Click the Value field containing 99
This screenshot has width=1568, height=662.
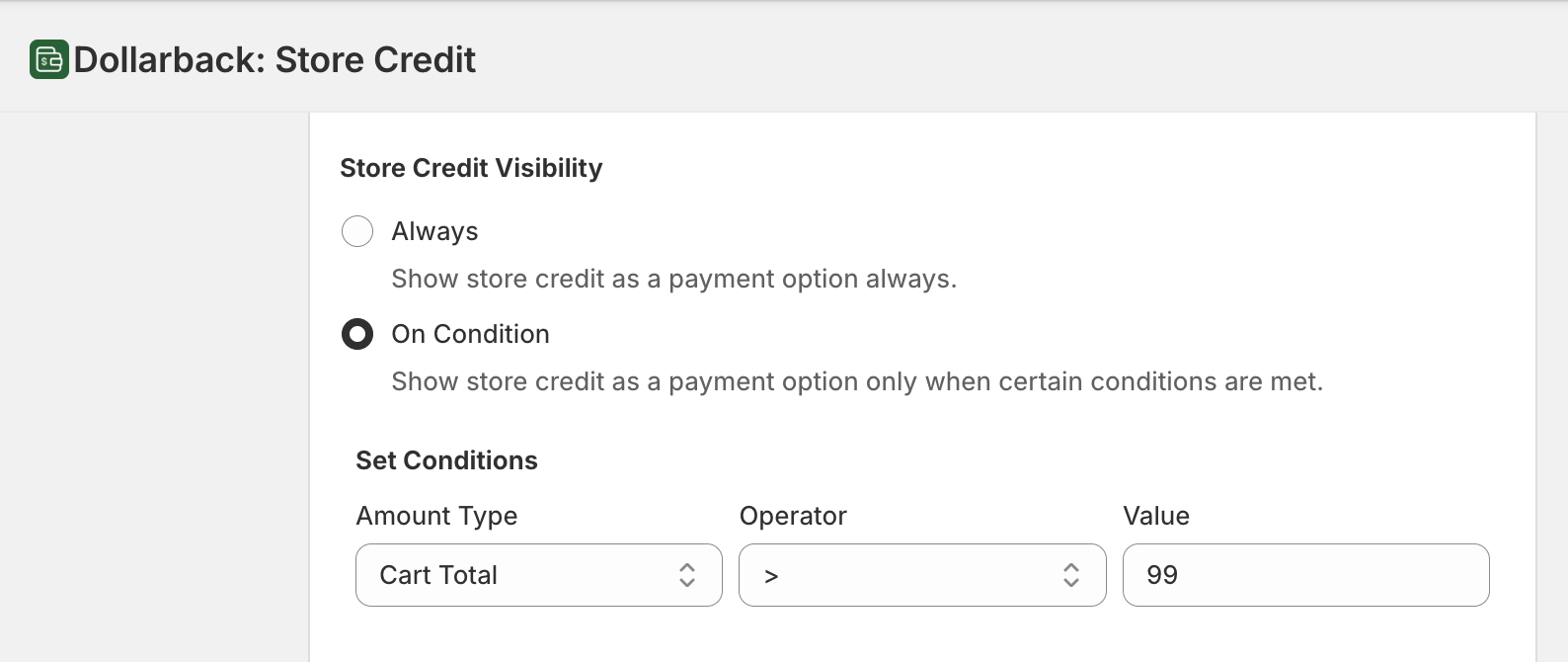tap(1305, 575)
